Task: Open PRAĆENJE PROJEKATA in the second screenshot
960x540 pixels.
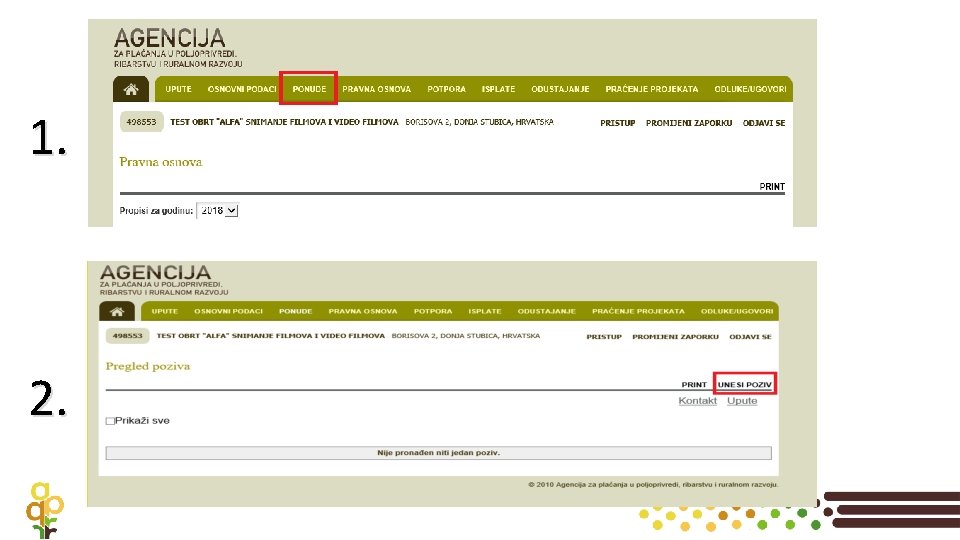Action: (x=638, y=312)
